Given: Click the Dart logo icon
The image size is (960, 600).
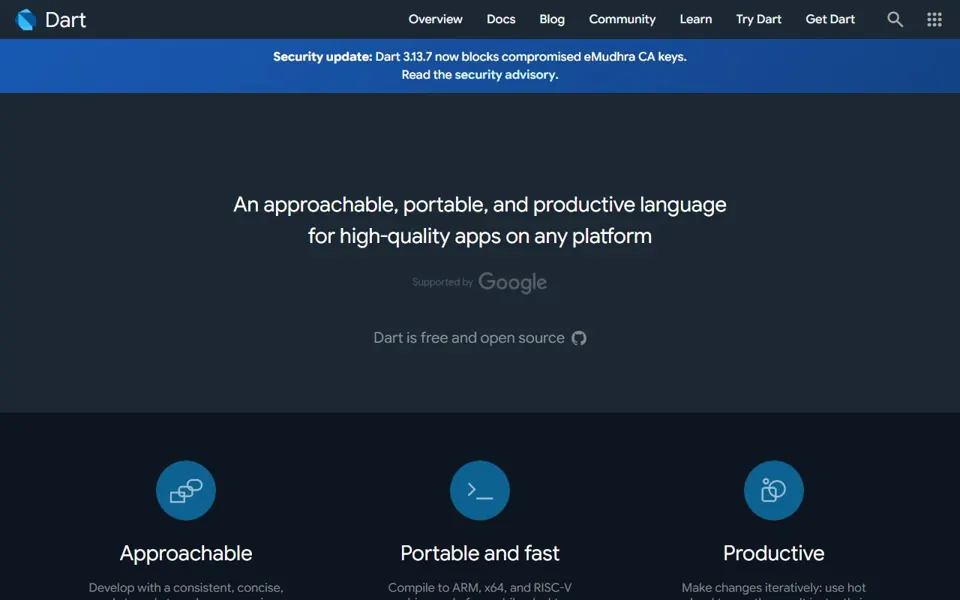Looking at the screenshot, I should 26,20.
